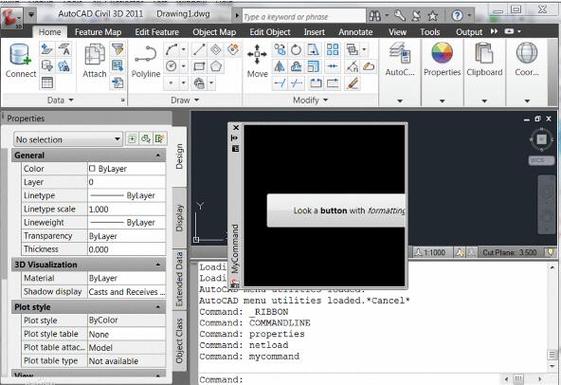The height and width of the screenshot is (385, 561).
Task: Select the Attach drawing icon
Action: point(94,61)
